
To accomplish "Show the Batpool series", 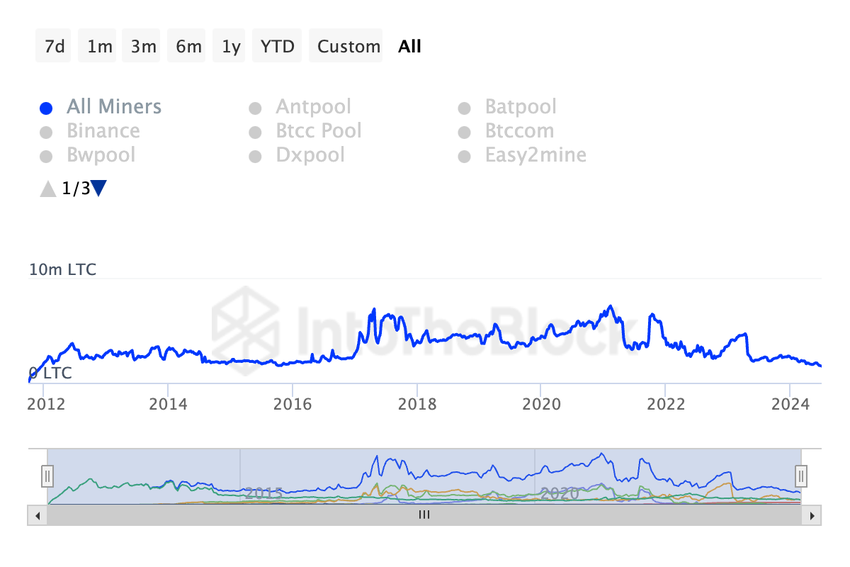I will coord(520,107).
